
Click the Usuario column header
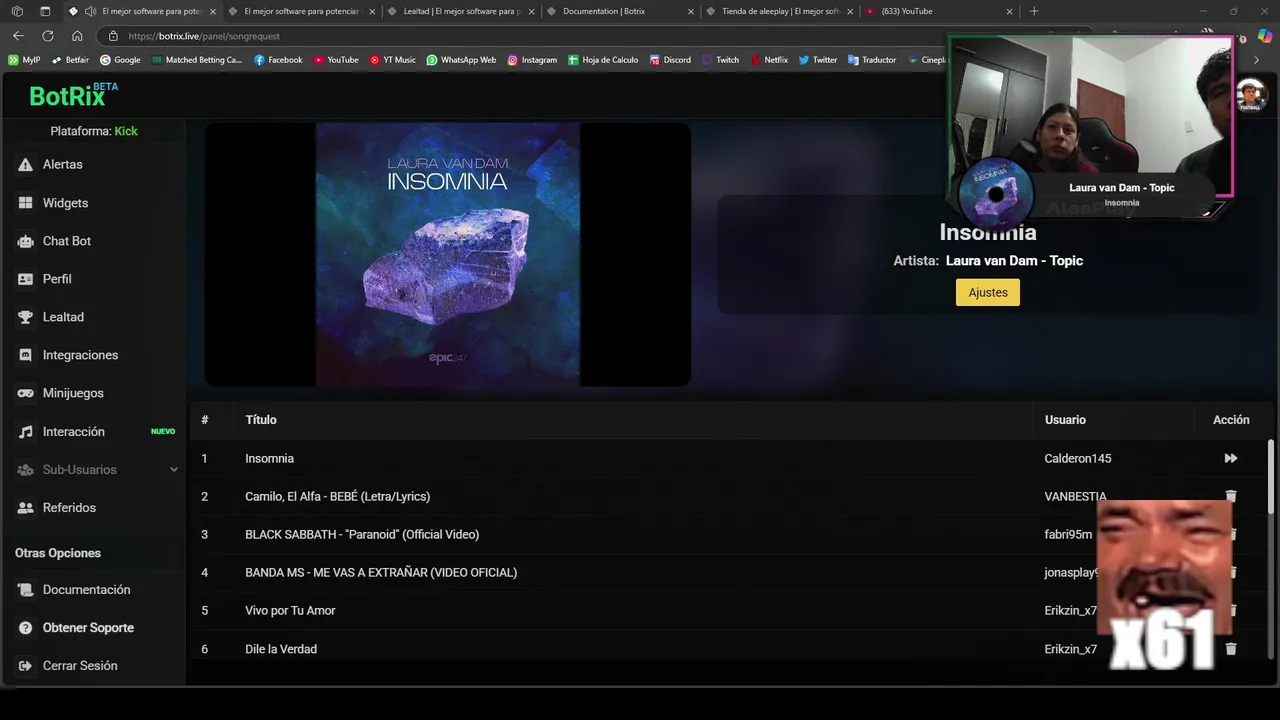(x=1065, y=420)
